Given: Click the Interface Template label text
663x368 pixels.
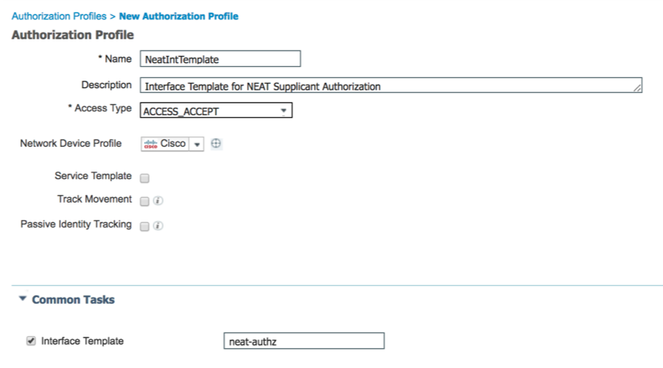Looking at the screenshot, I should (82, 341).
